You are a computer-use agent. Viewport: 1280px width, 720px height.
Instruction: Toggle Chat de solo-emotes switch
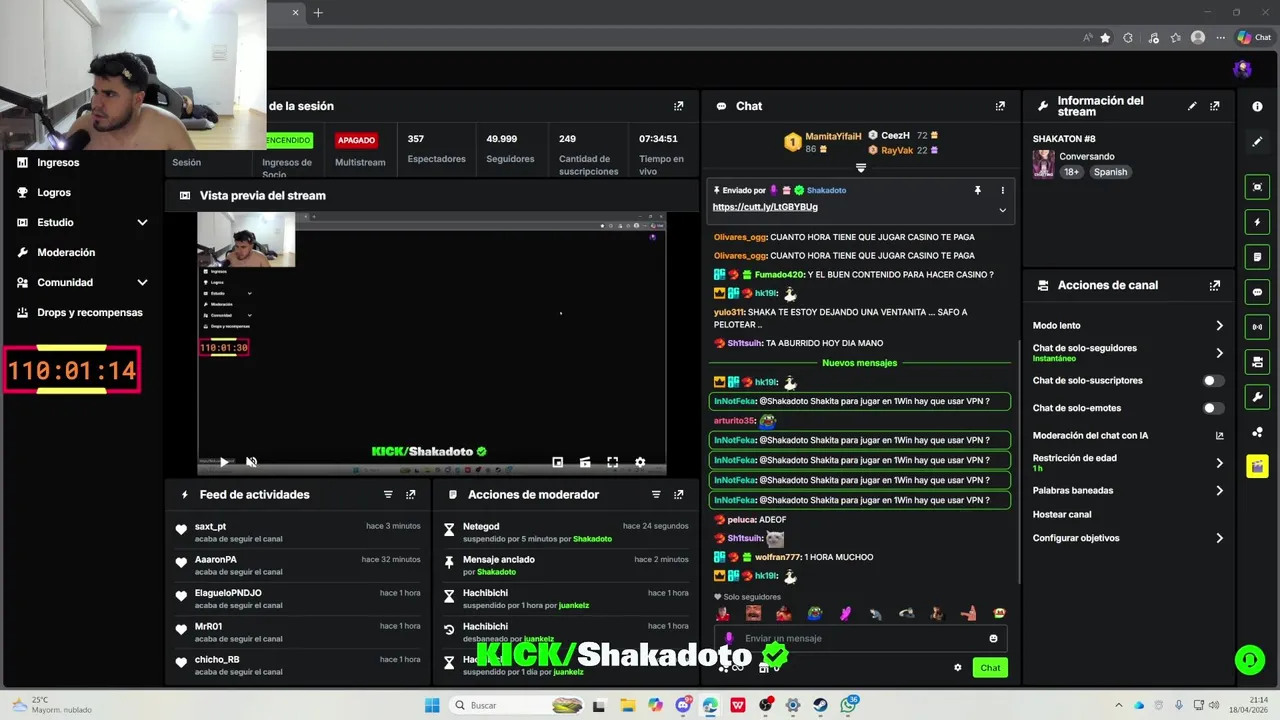1212,408
